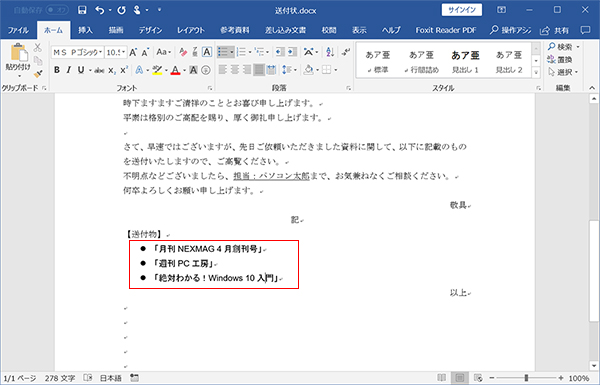Activate the format painter brush
This screenshot has height=385, width=600.
tap(38, 73)
